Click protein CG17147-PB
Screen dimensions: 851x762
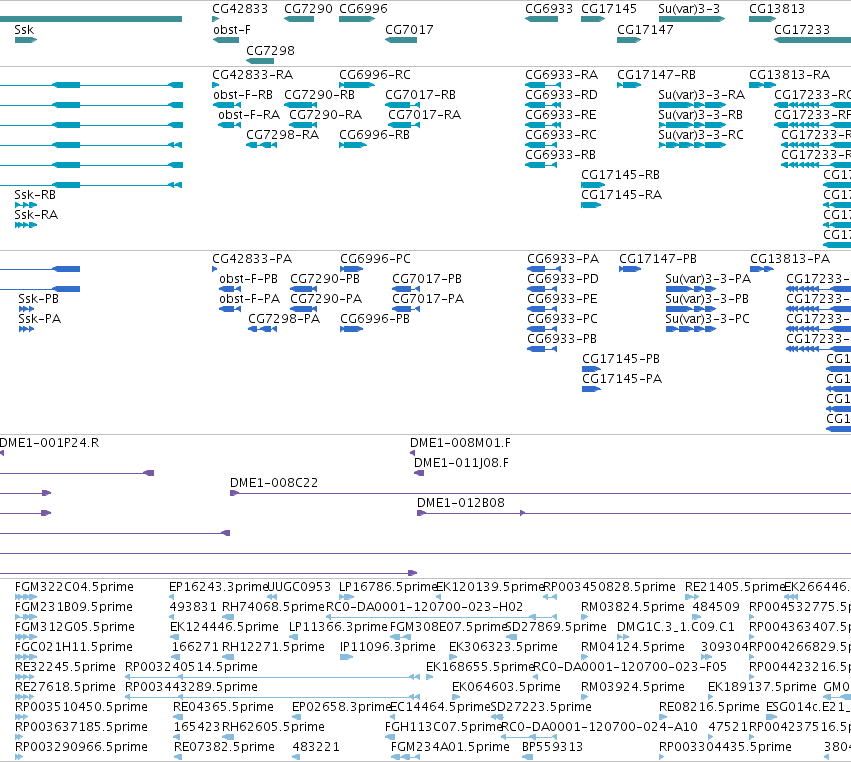pos(630,269)
